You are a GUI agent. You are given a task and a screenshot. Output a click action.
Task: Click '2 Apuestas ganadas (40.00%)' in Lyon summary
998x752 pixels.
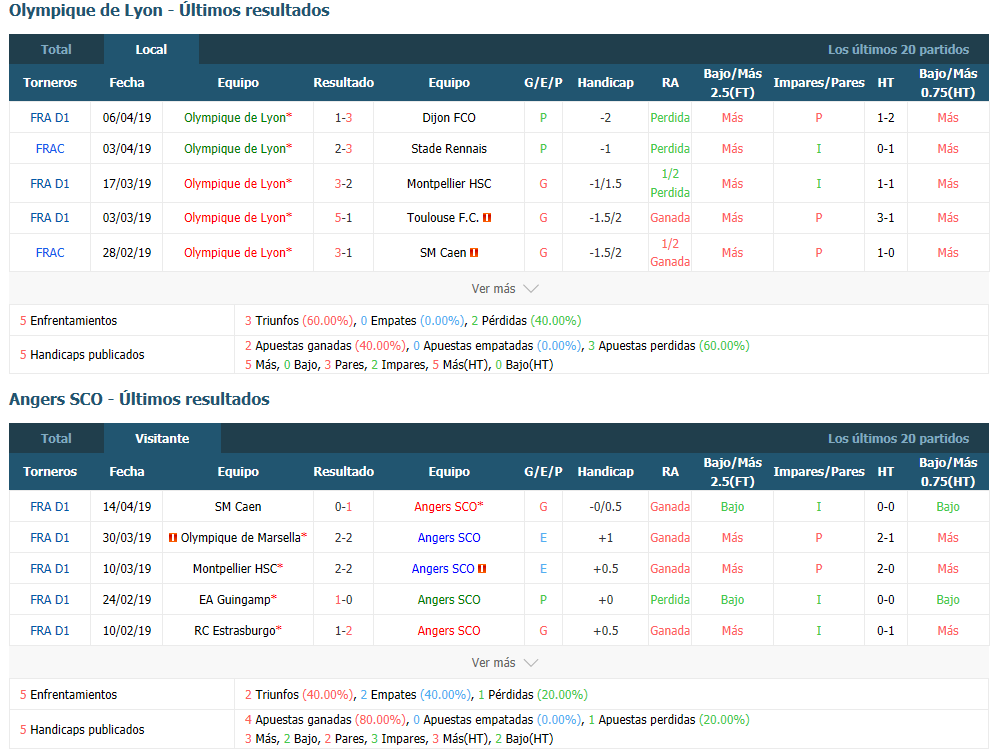coord(325,346)
